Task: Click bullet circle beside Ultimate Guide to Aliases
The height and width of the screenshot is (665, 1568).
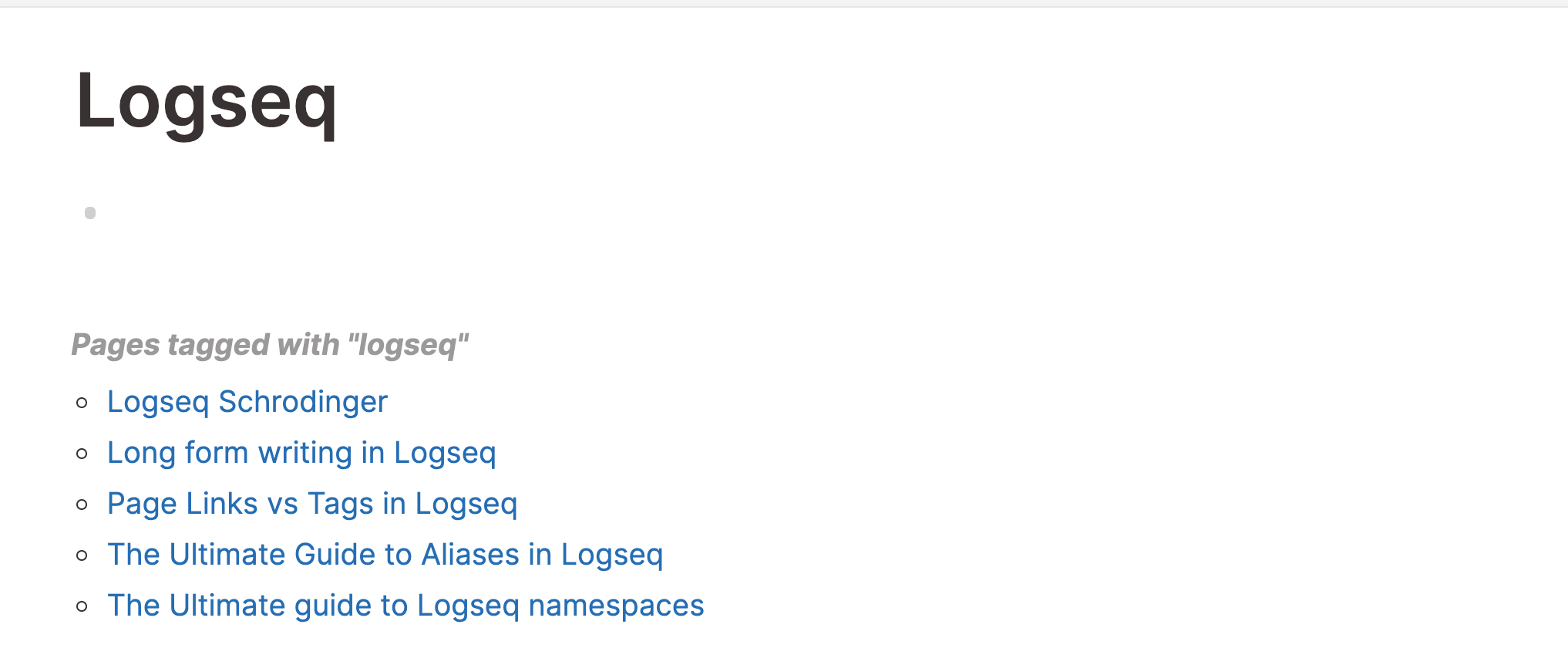Action: [82, 555]
